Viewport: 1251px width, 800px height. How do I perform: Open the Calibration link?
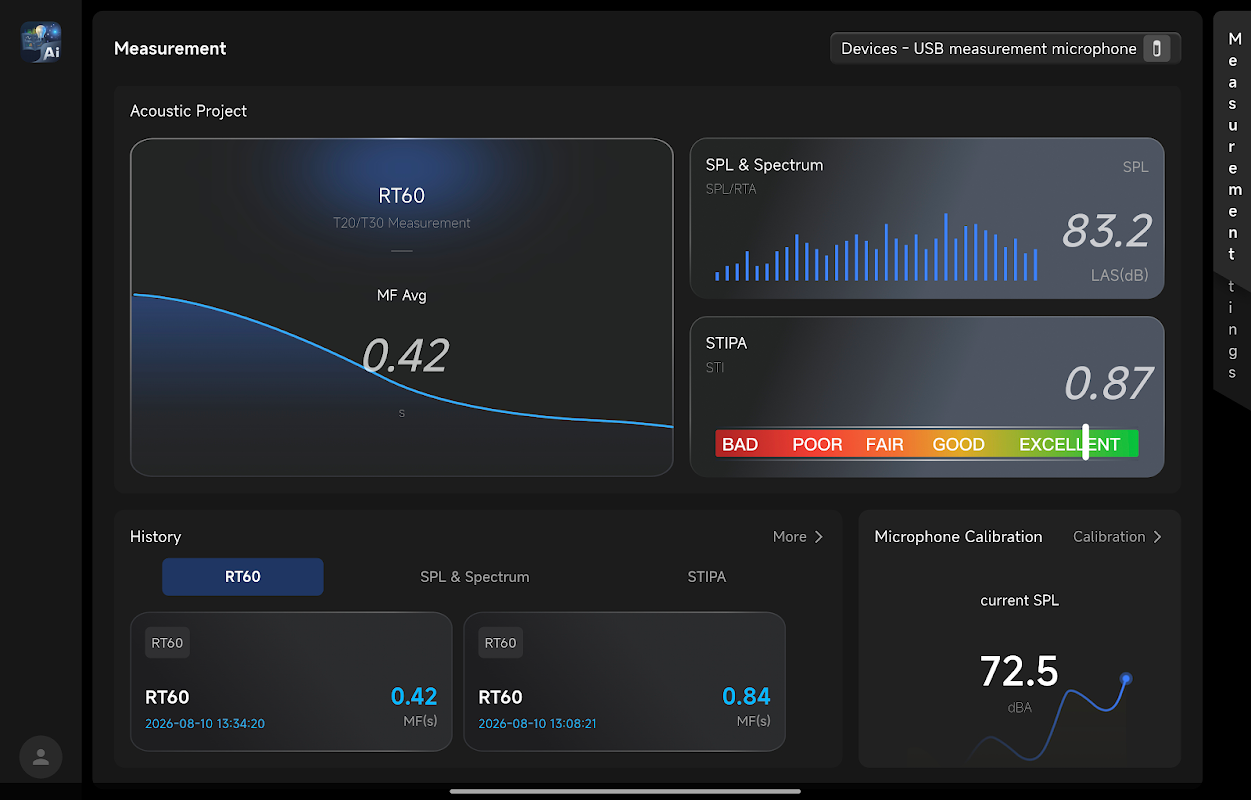1117,537
